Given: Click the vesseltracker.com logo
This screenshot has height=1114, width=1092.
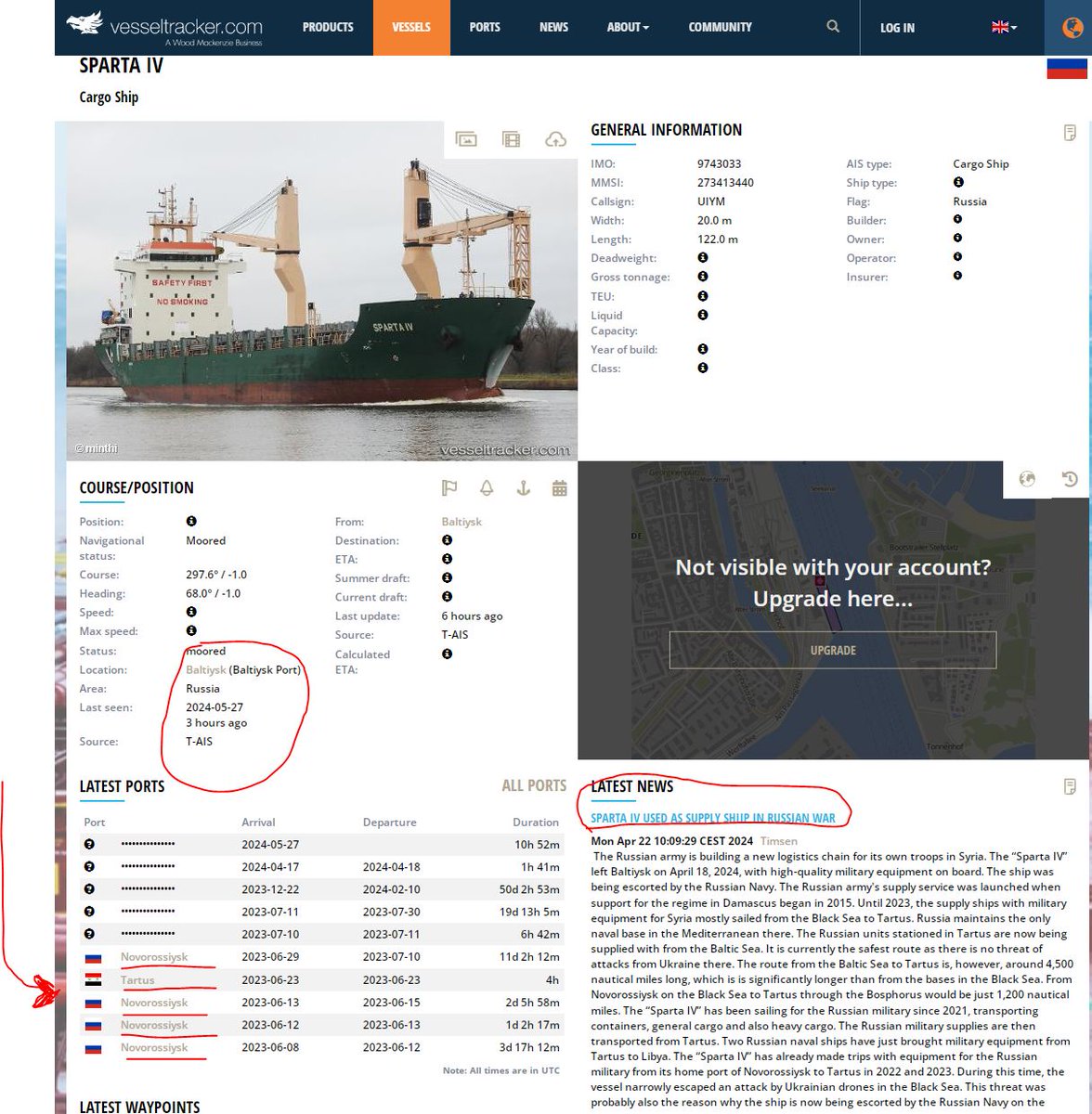Looking at the screenshot, I should (165, 28).
